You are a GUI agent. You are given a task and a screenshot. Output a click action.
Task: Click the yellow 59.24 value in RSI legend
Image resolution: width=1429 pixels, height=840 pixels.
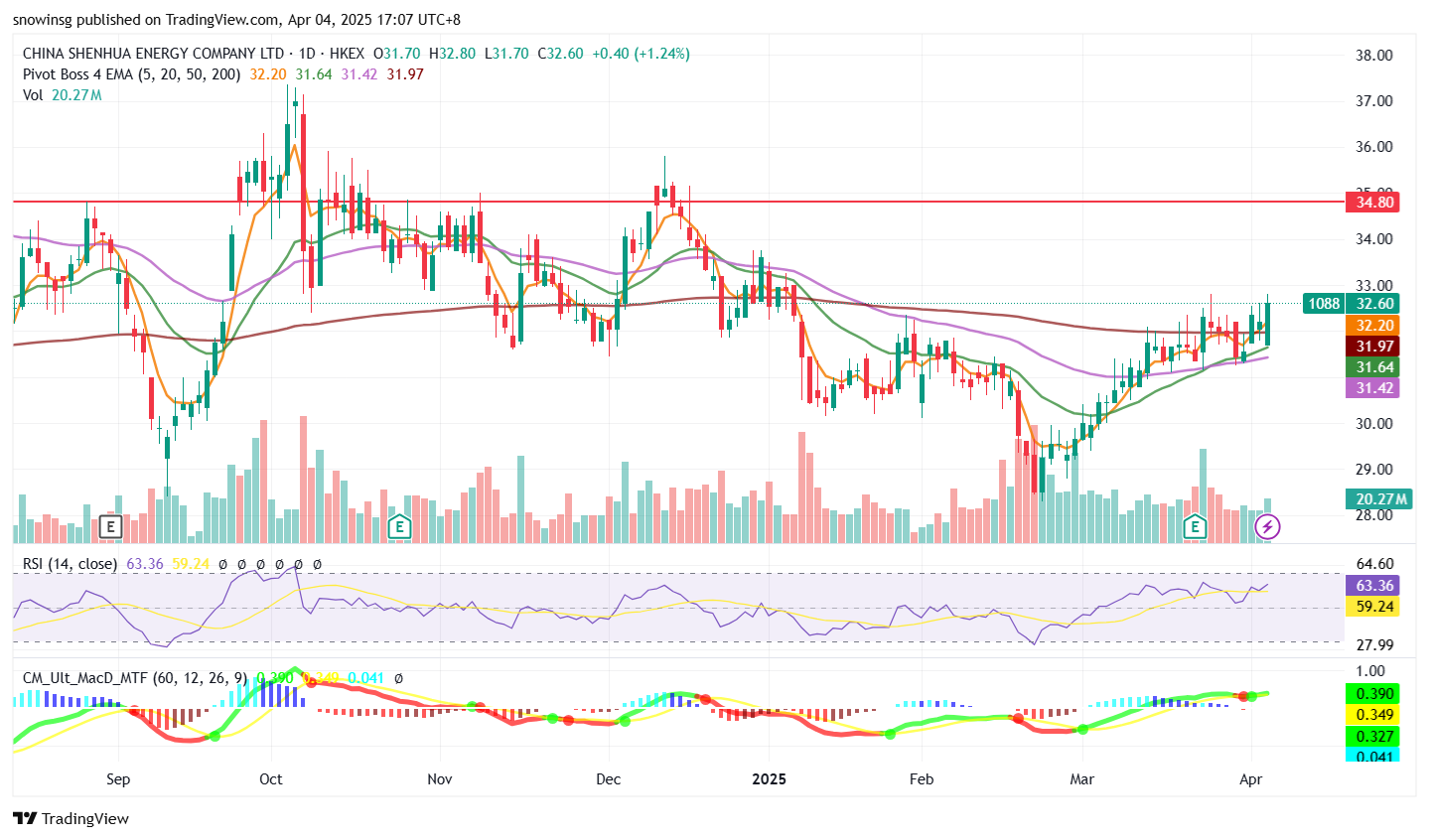[x=191, y=564]
